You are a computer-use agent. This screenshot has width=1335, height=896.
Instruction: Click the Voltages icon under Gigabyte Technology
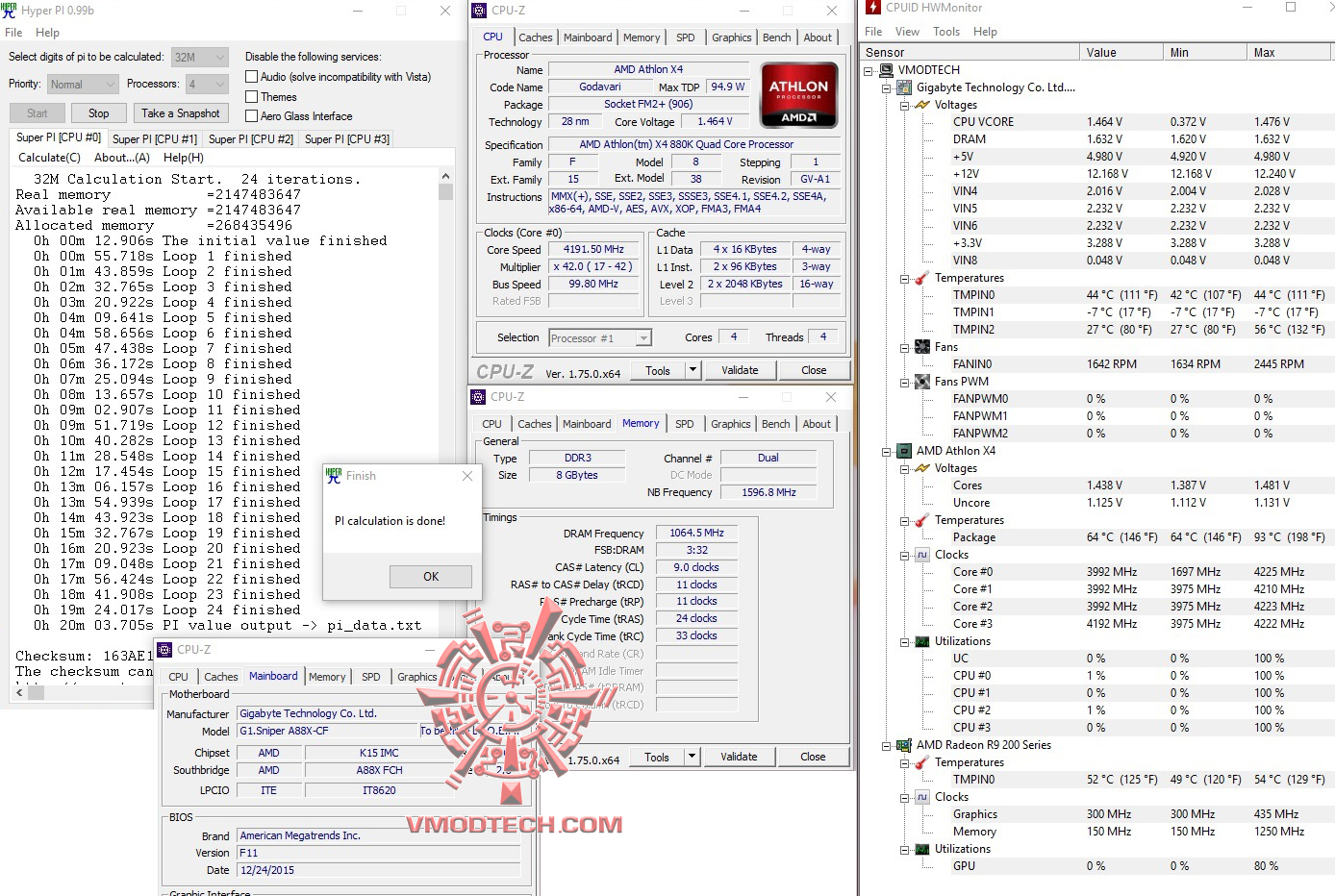pos(922,105)
